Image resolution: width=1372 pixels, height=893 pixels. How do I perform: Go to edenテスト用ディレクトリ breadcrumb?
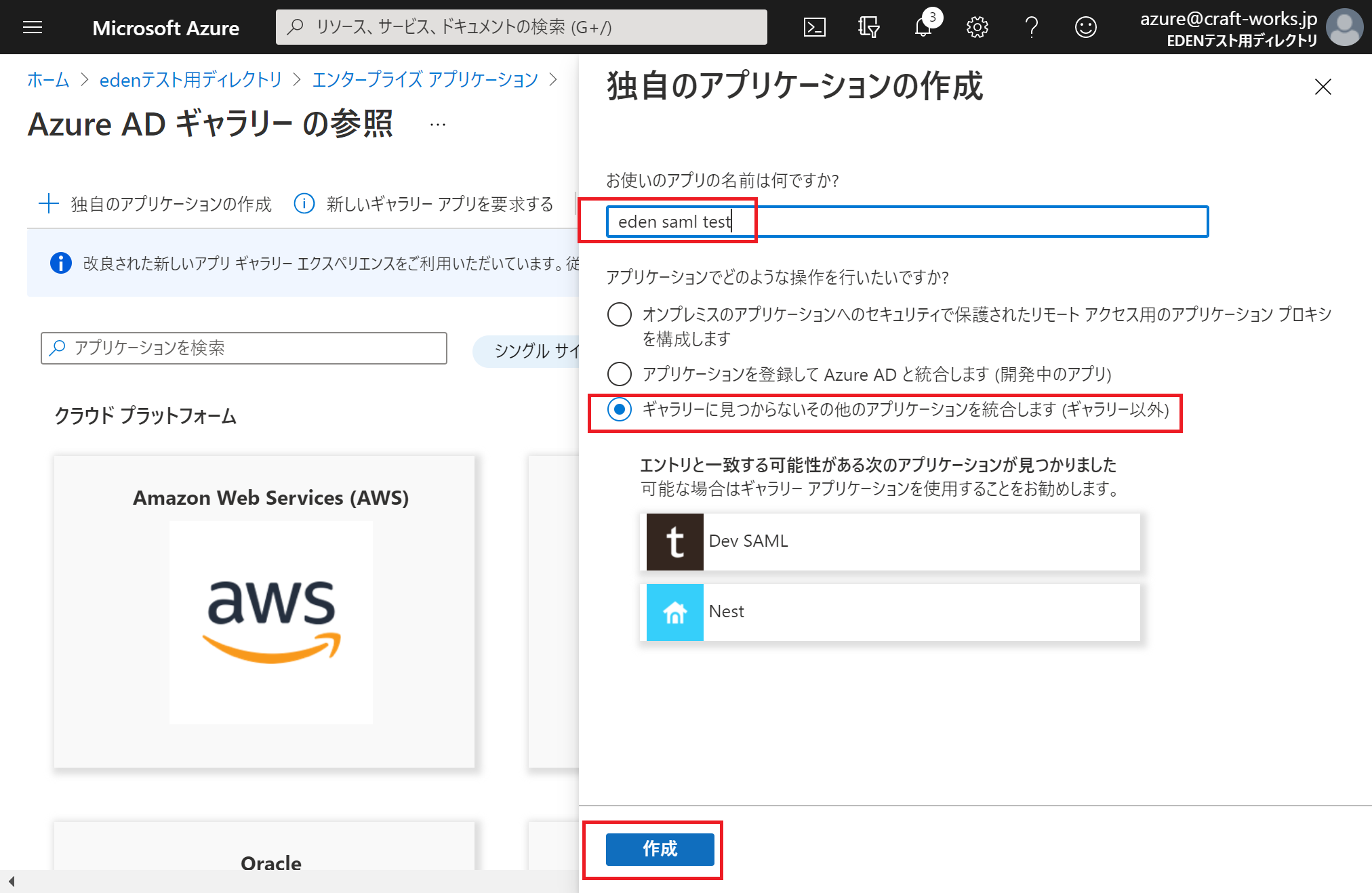190,80
